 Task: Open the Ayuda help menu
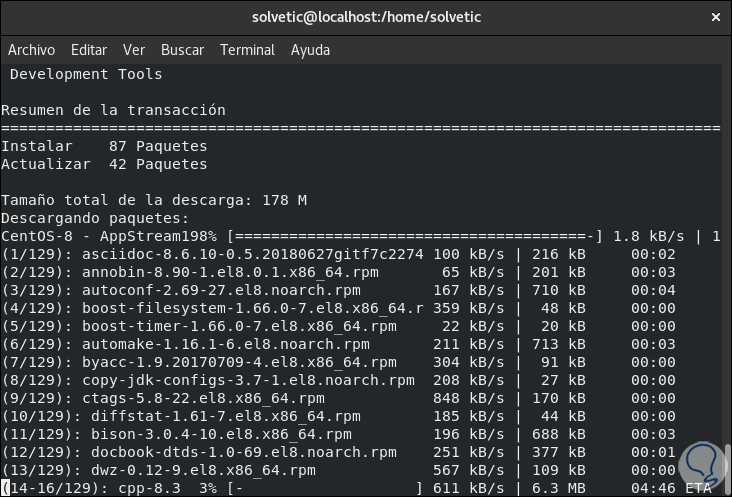click(310, 50)
